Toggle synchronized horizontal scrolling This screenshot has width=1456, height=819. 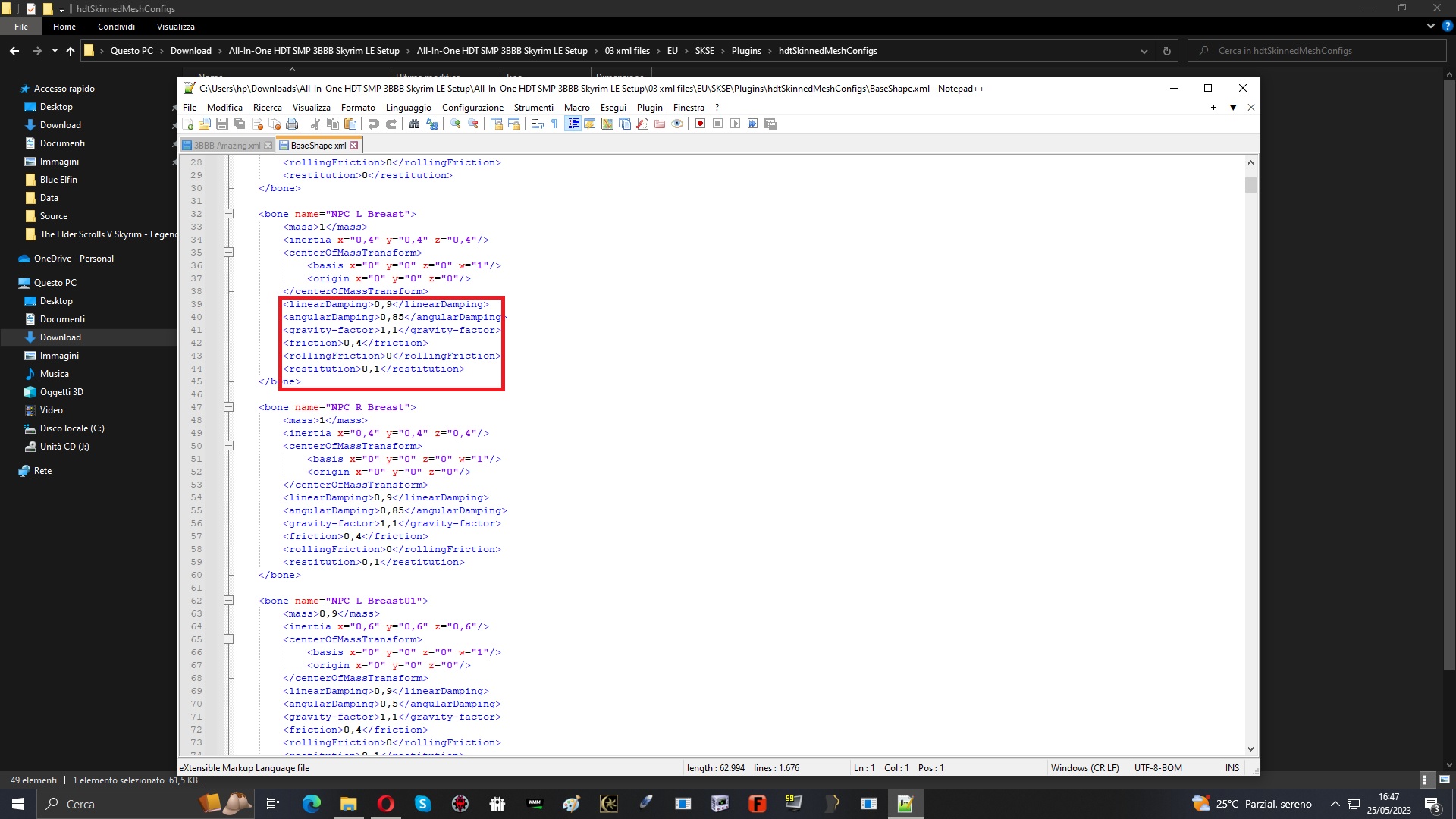(513, 124)
